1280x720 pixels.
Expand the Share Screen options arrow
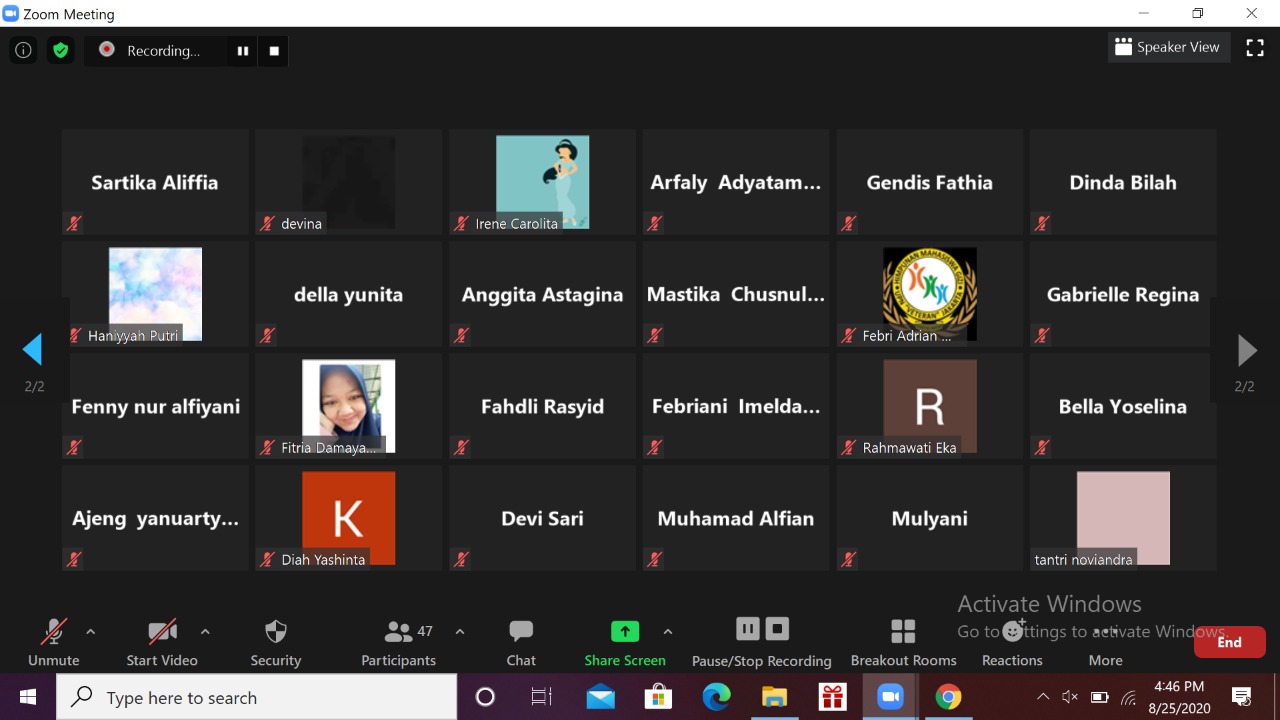668,632
